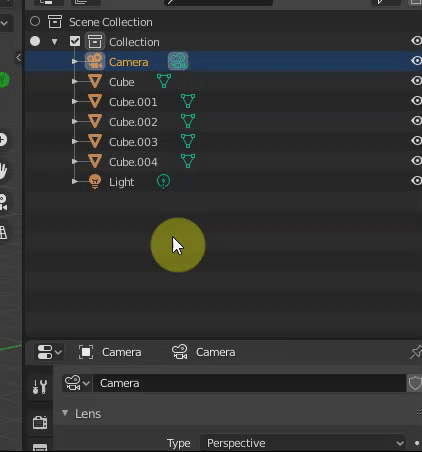Toggle visibility of the Light object

pos(416,181)
